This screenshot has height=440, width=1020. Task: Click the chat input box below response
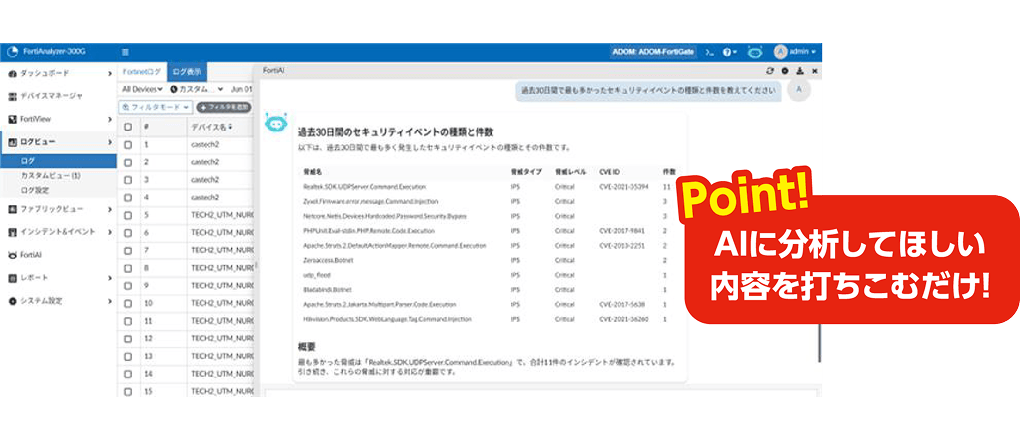coord(540,392)
